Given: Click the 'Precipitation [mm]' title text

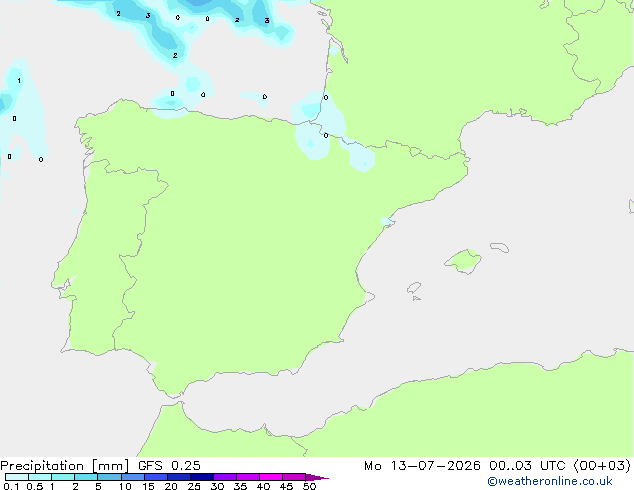Looking at the screenshot, I should [x=65, y=466].
